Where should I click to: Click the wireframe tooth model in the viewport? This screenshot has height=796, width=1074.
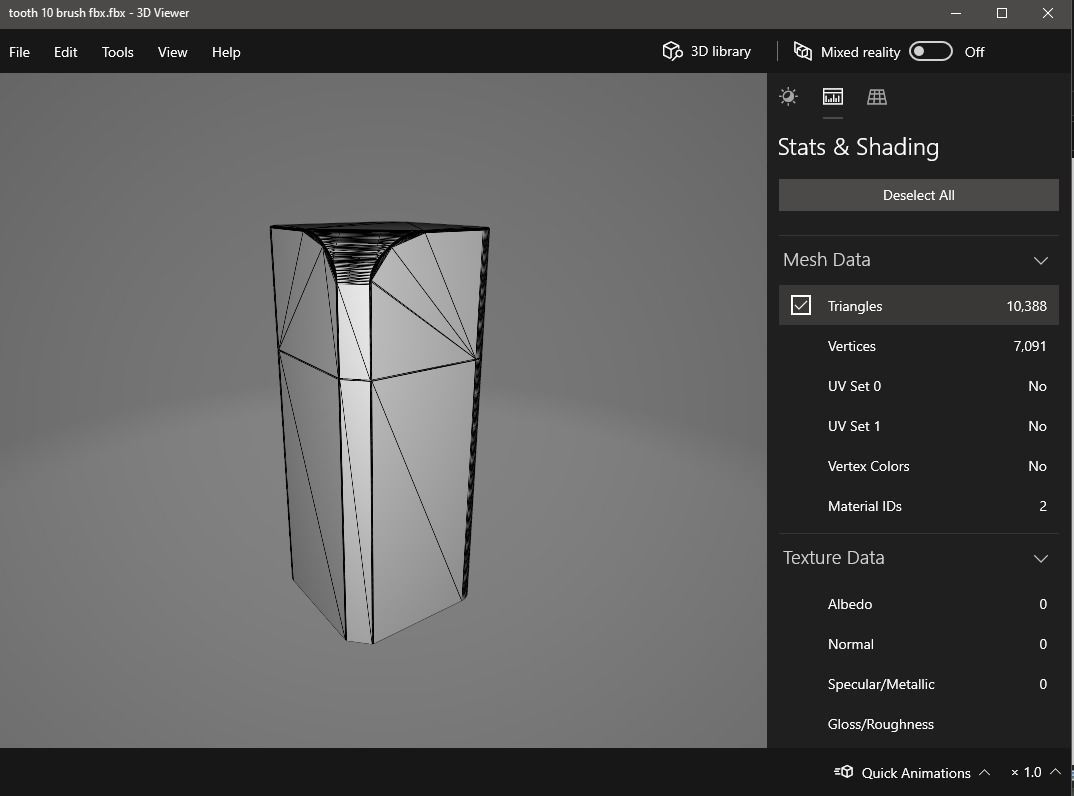(379, 433)
